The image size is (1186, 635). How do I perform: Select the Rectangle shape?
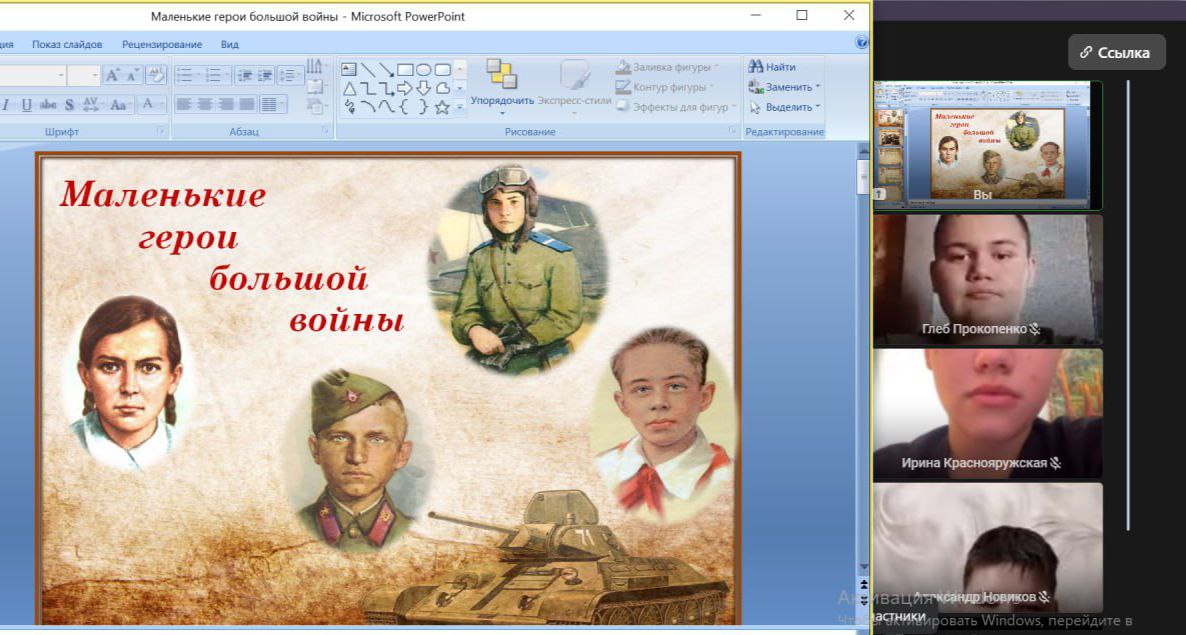(x=405, y=70)
